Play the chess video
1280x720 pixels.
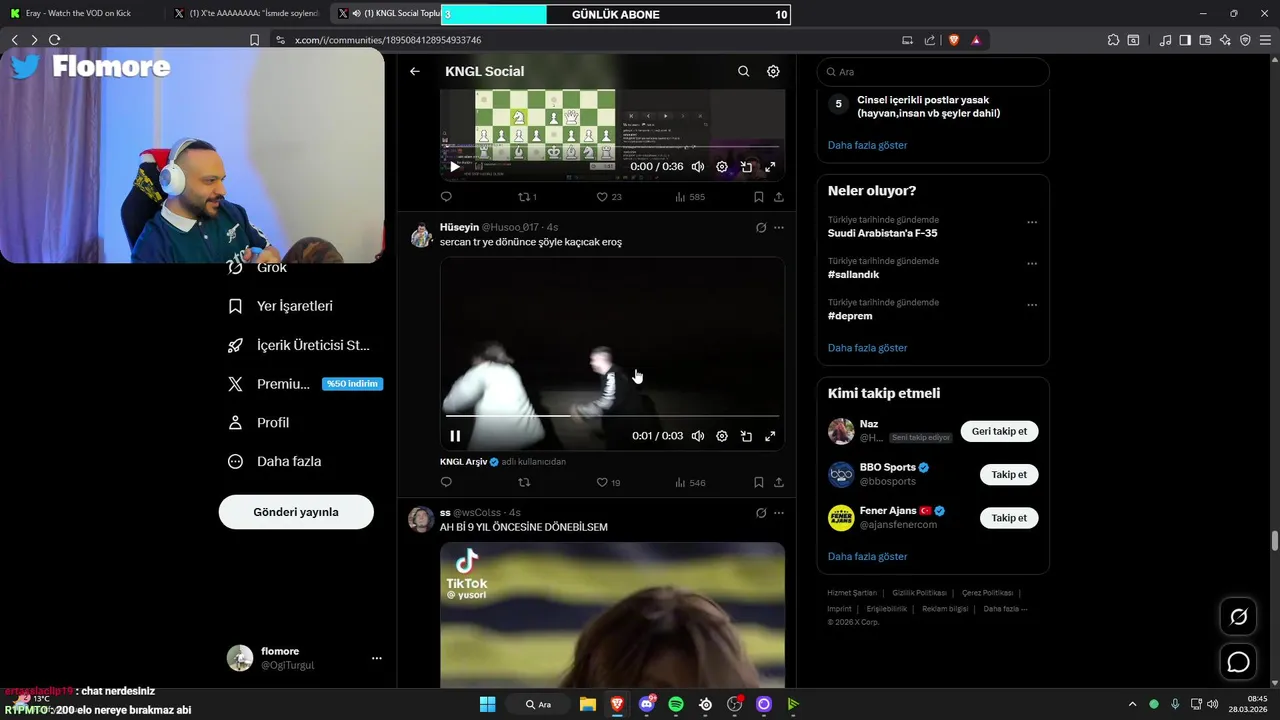[x=455, y=167]
